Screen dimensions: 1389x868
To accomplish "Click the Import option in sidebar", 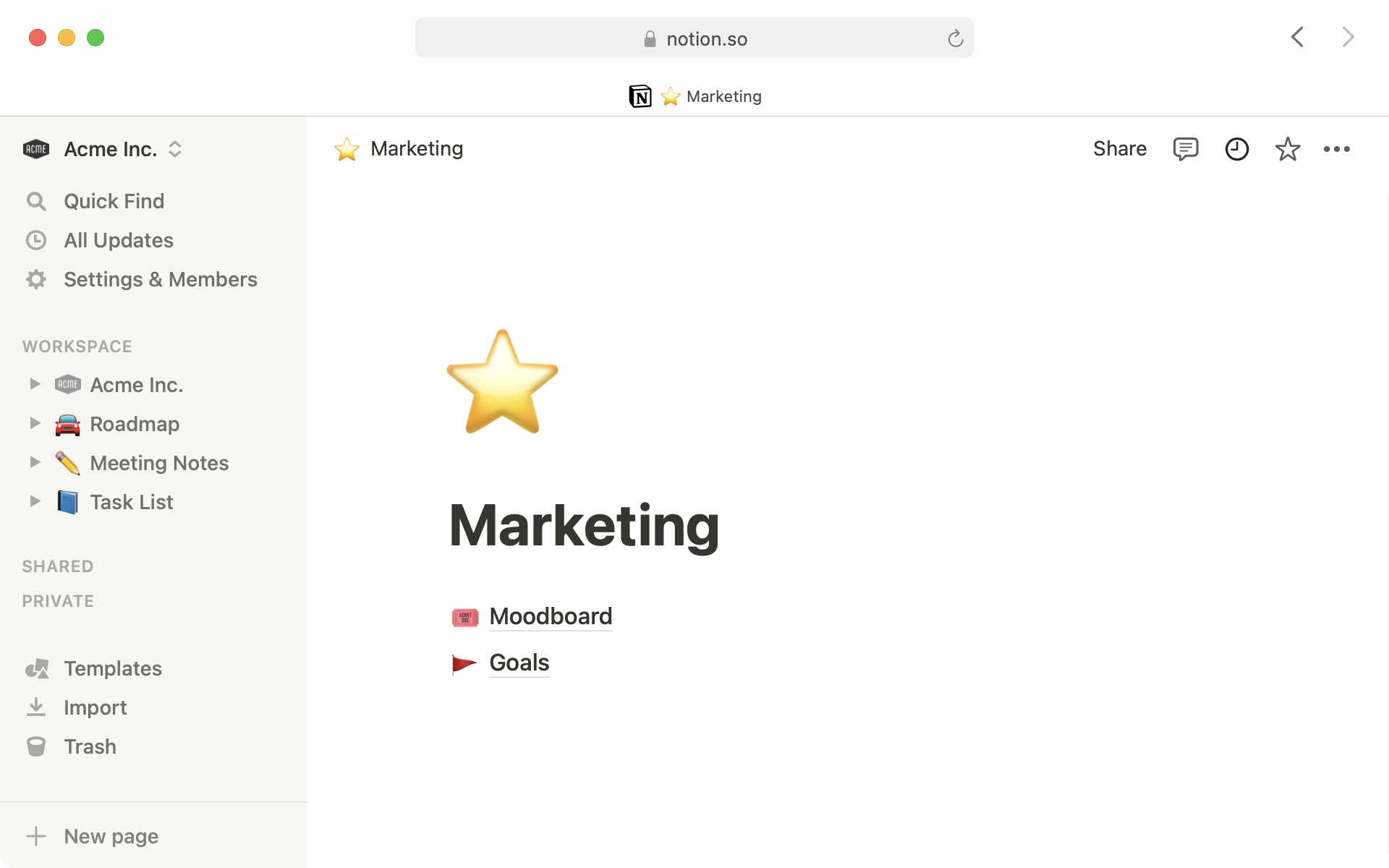I will [95, 707].
